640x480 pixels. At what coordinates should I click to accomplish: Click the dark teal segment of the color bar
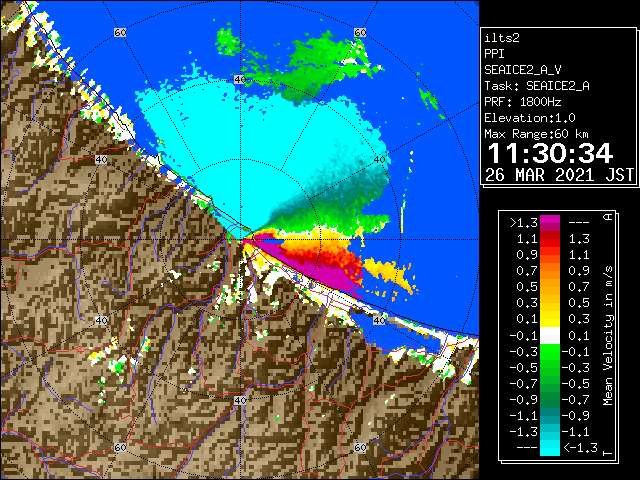[550, 412]
